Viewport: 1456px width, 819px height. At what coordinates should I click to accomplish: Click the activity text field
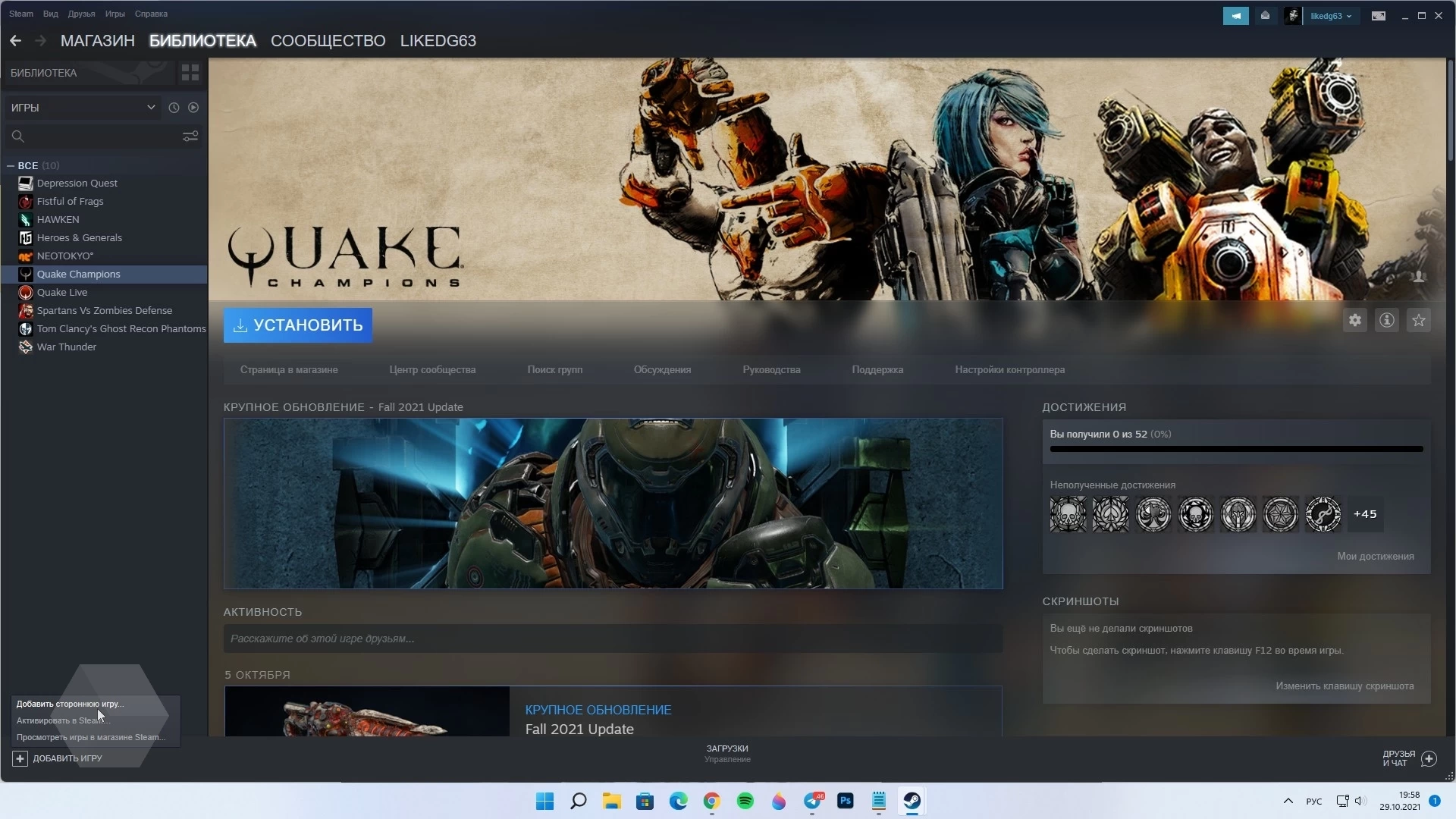tap(613, 639)
